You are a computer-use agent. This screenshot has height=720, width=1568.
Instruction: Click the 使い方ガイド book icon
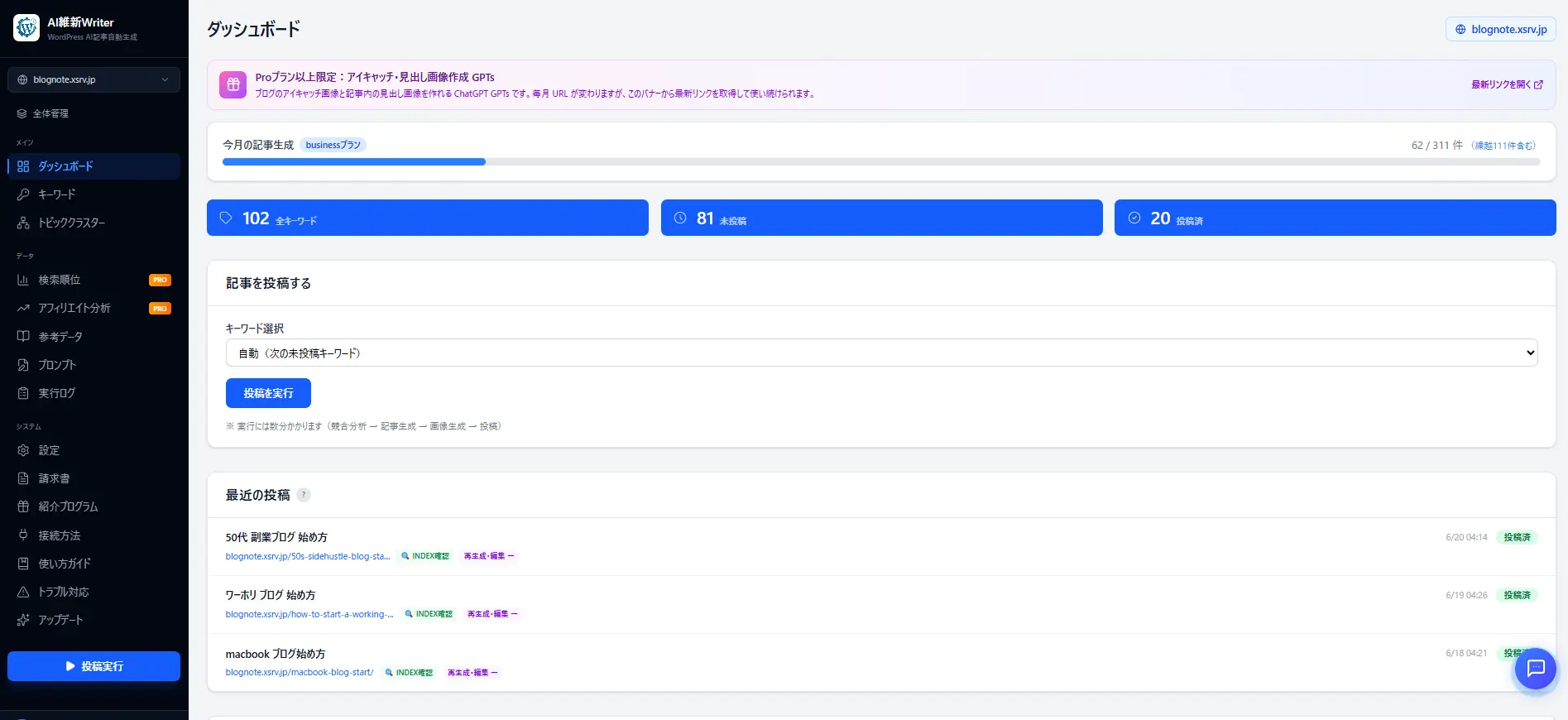pos(23,564)
